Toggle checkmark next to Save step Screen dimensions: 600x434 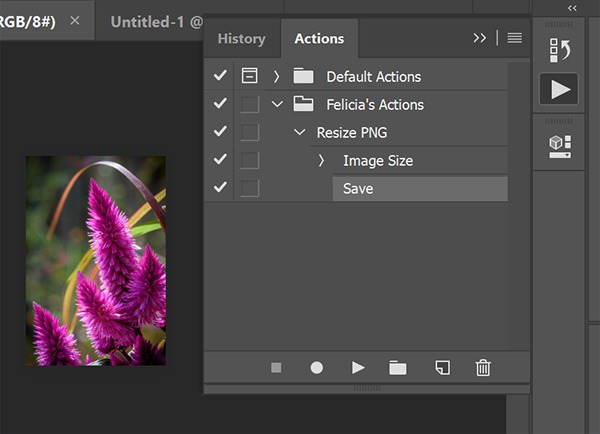[220, 187]
